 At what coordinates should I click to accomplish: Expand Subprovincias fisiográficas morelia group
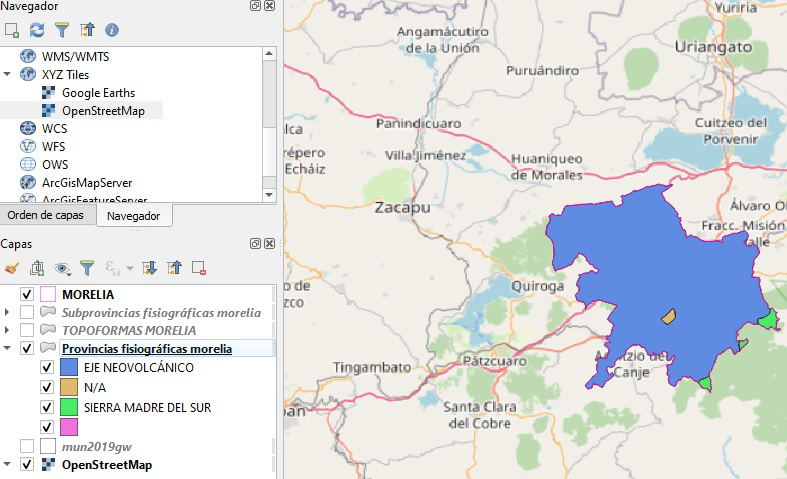click(7, 312)
